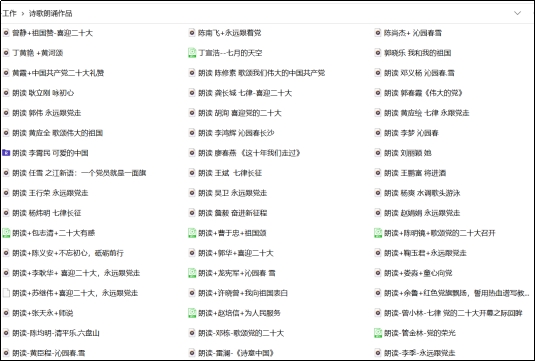Screen dimensions: 535x362
Task: Click the green icon of 朗读+龙宪军+沁园春 雪
Action: (x=192, y=273)
